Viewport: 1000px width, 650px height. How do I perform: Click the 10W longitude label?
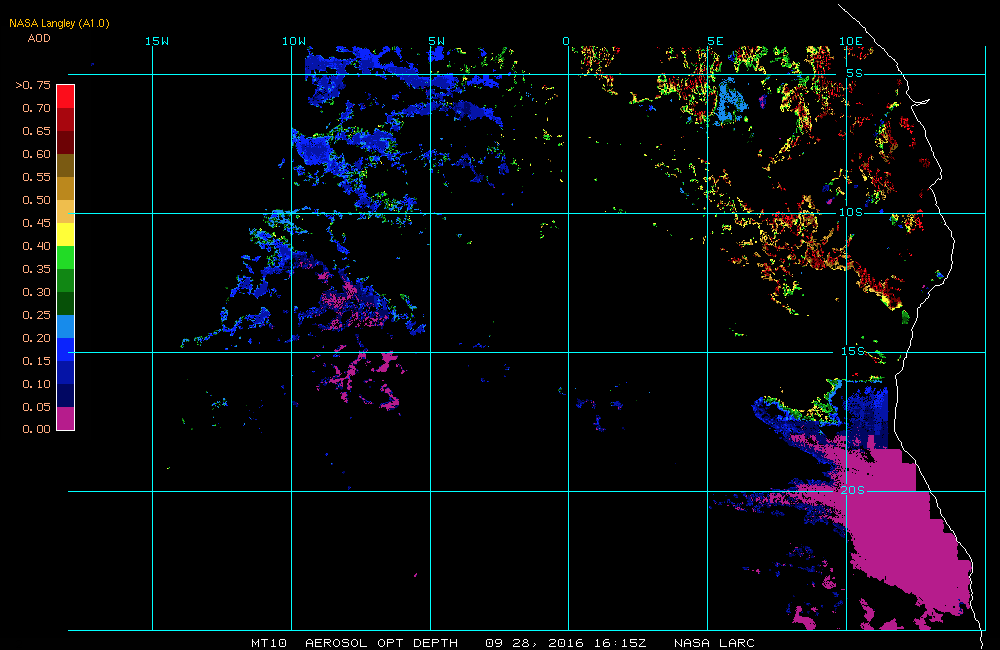[294, 41]
